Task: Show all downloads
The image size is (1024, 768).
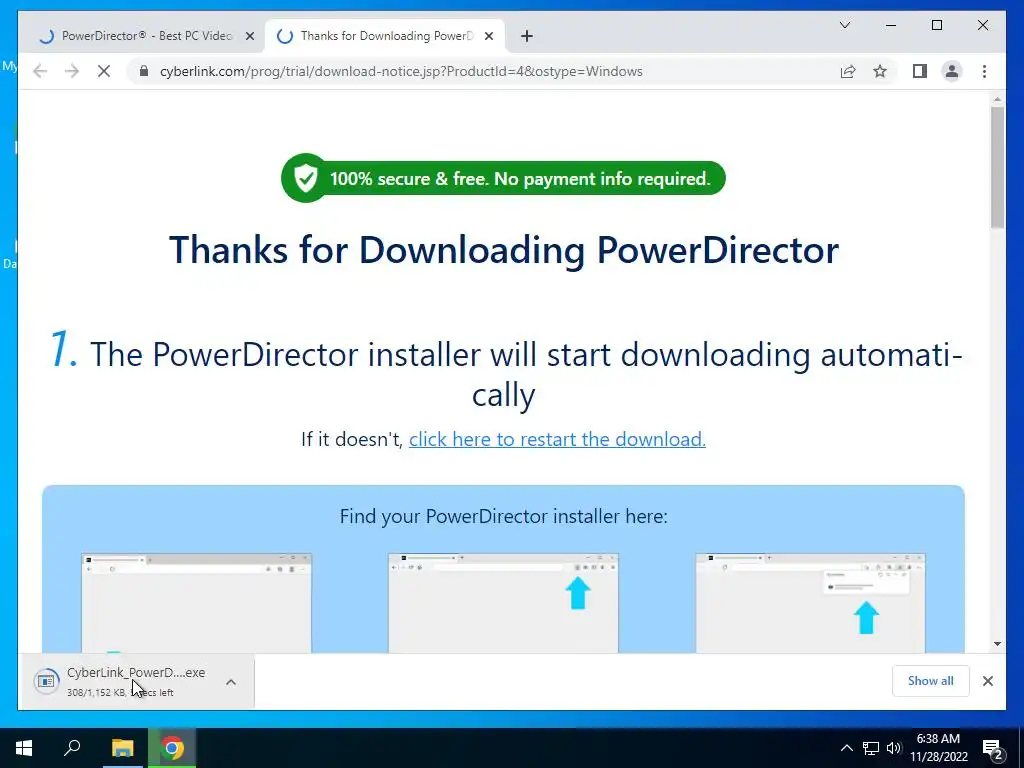Action: coord(931,680)
